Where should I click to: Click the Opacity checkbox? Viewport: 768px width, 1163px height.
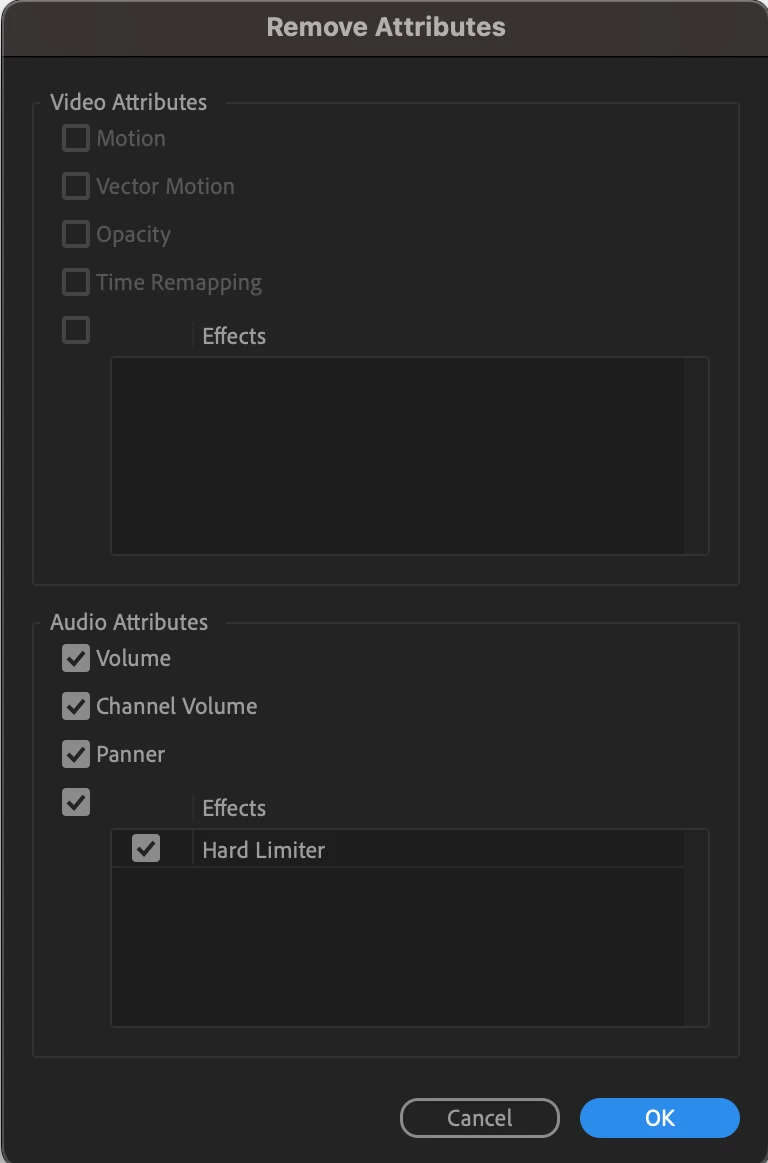tap(76, 234)
